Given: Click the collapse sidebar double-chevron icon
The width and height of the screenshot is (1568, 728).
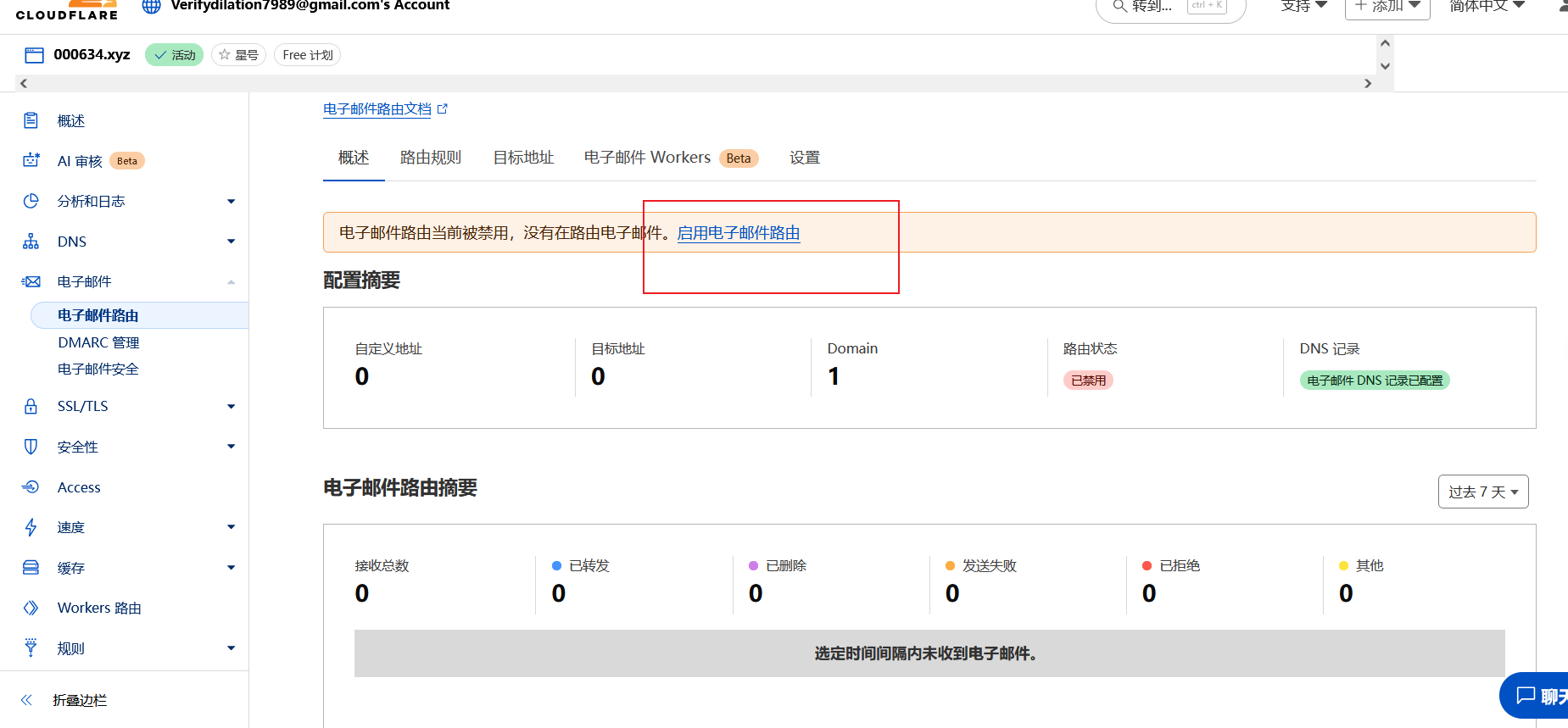Looking at the screenshot, I should coord(26,700).
